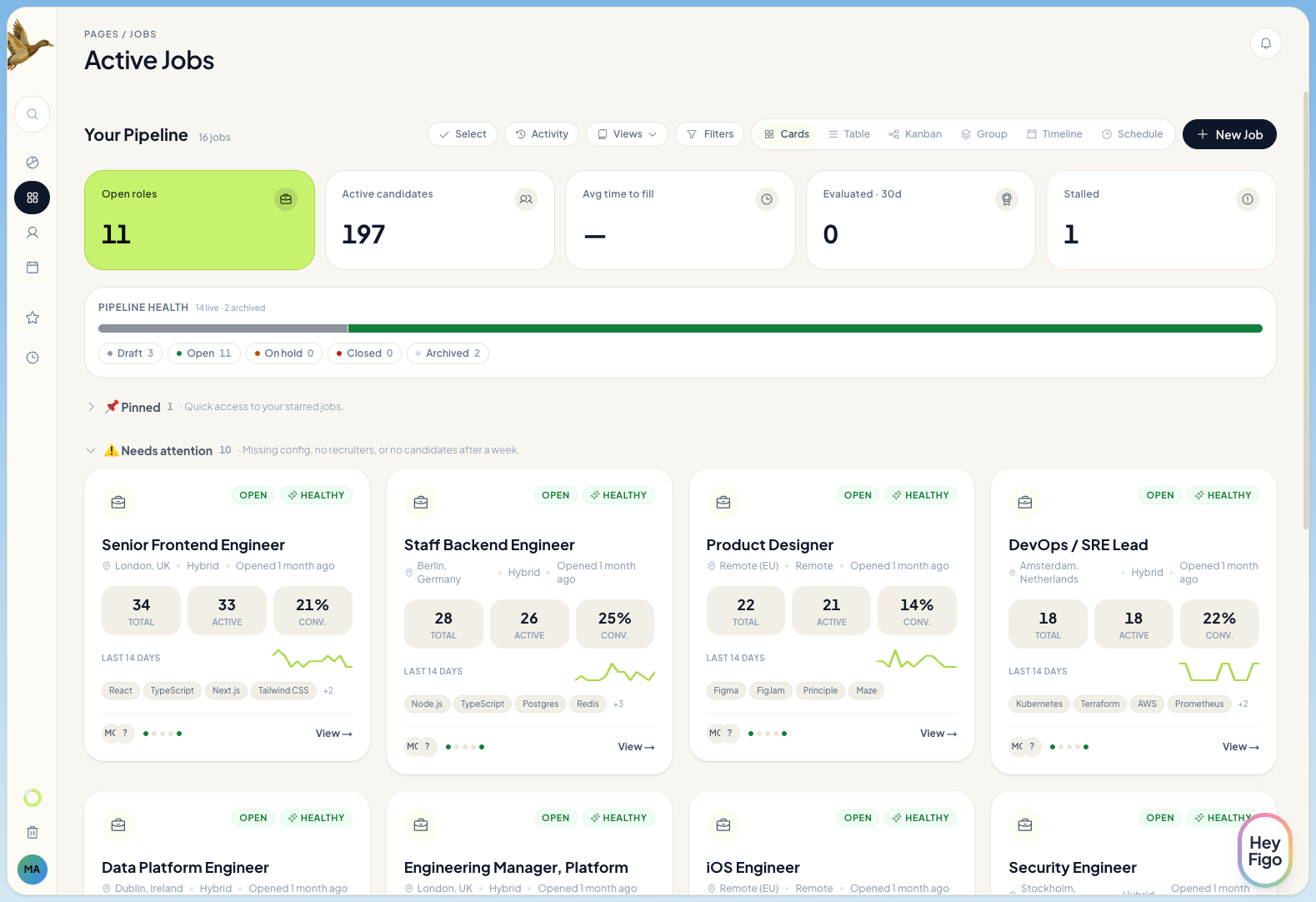The height and width of the screenshot is (902, 1316).
Task: Click the trash icon in sidebar
Action: (33, 832)
